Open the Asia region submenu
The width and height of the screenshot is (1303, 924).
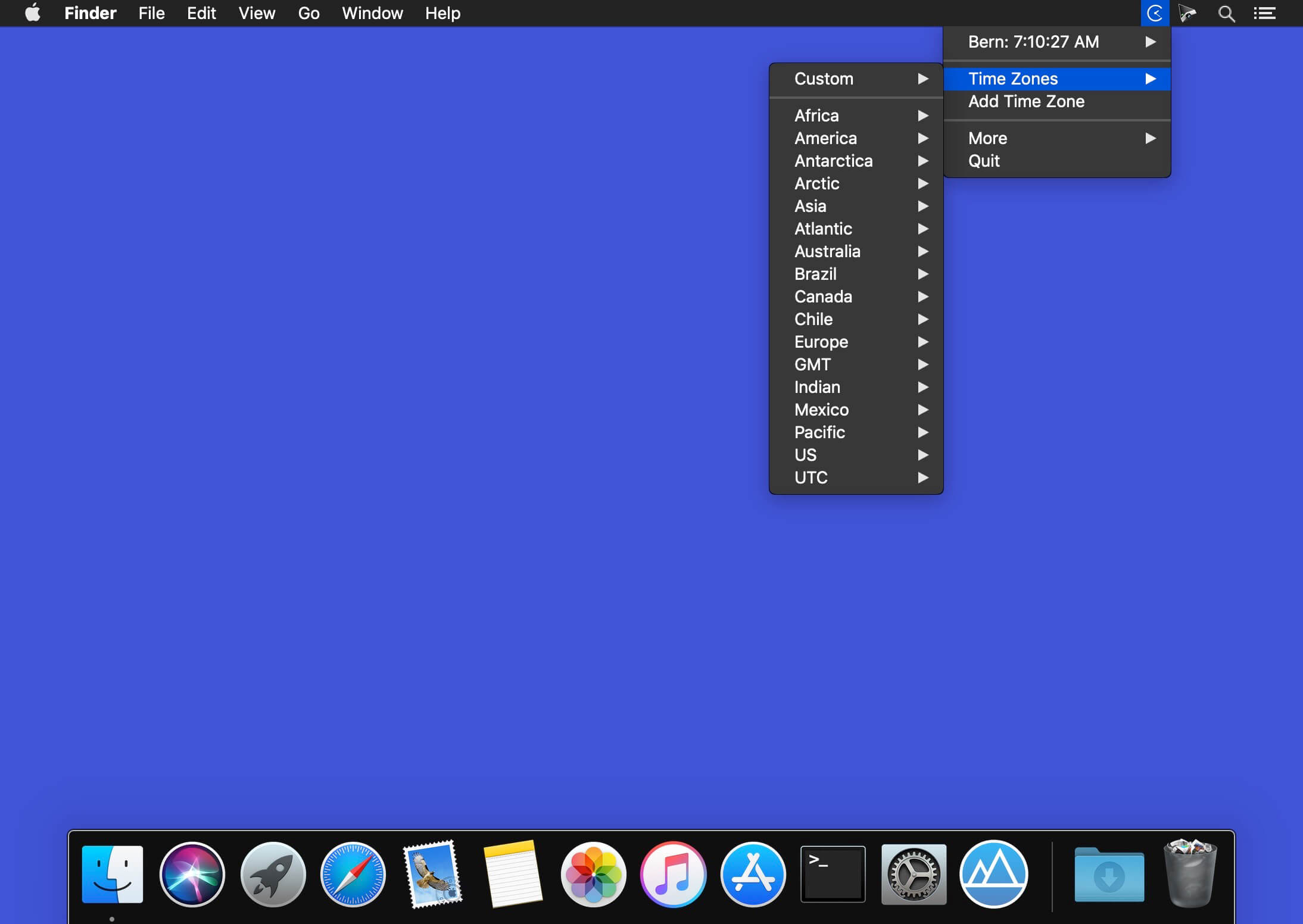[x=856, y=206]
